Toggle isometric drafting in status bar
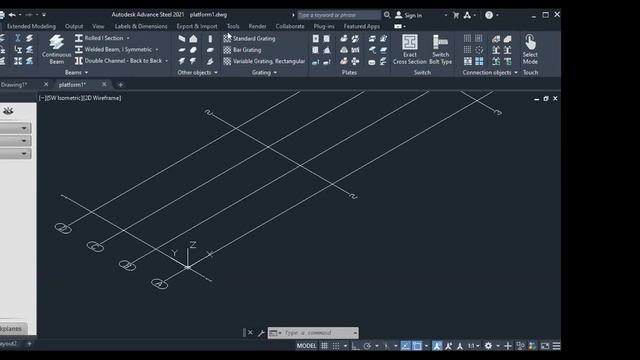 point(386,346)
